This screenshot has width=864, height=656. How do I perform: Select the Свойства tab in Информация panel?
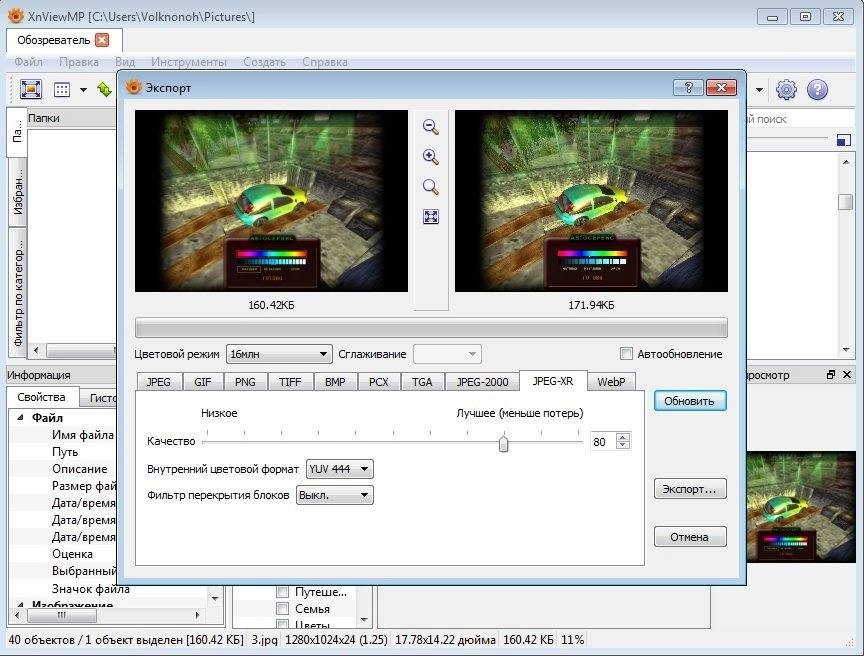click(41, 397)
